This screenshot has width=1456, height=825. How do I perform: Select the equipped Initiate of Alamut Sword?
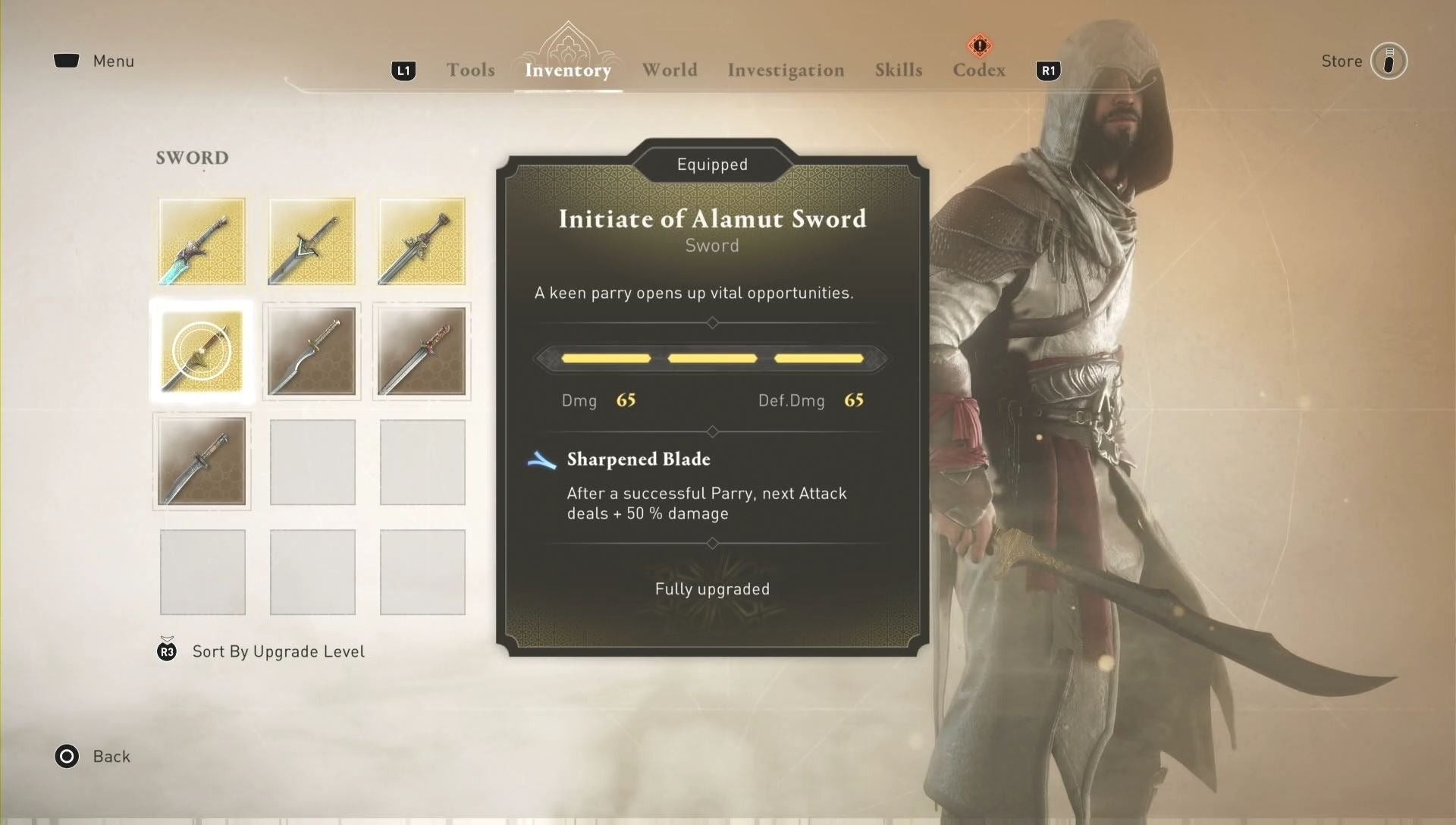(202, 351)
